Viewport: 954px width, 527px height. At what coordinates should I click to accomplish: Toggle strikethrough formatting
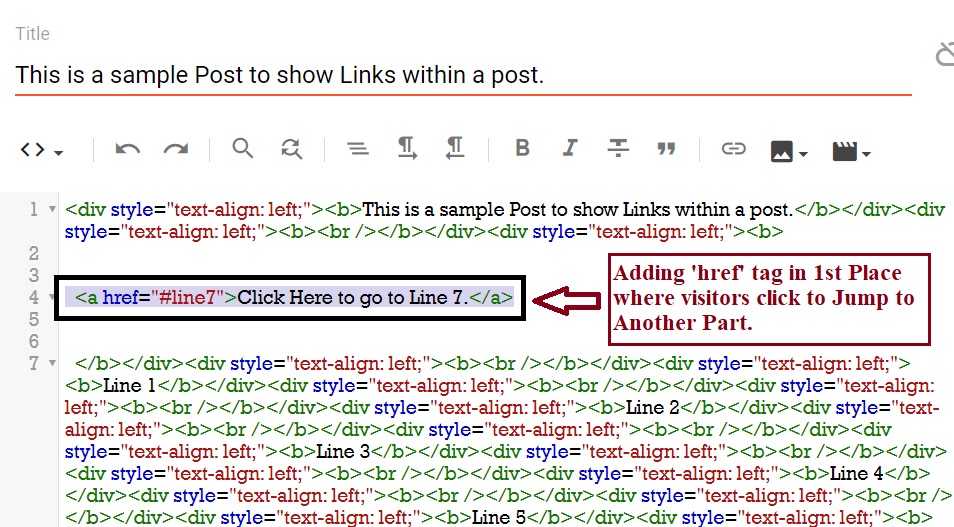coord(618,148)
